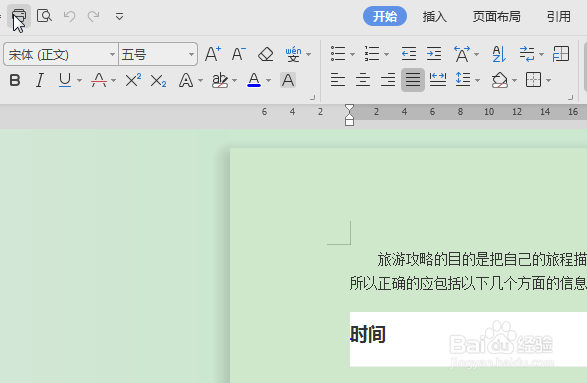Click the borders icon
This screenshot has width=587, height=383.
533,80
